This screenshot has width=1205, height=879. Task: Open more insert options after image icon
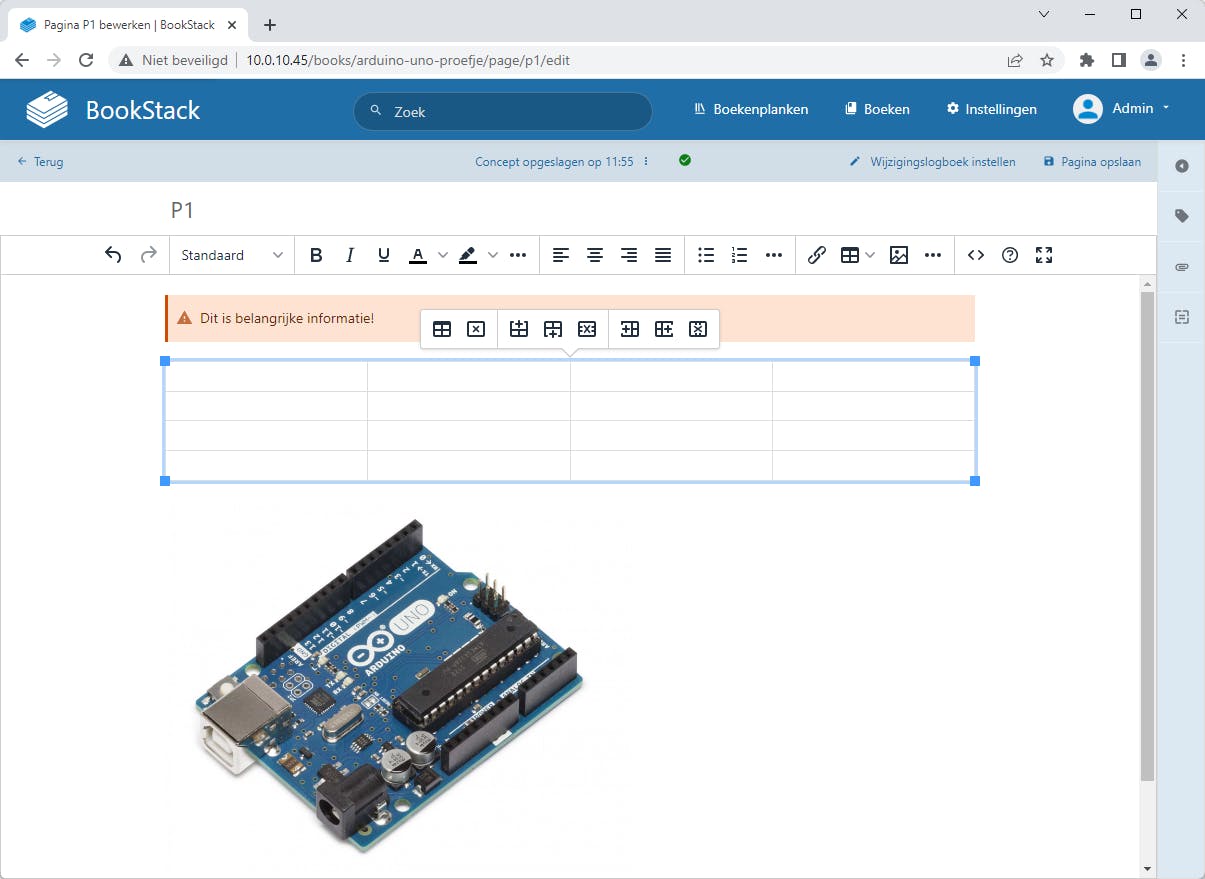[933, 255]
